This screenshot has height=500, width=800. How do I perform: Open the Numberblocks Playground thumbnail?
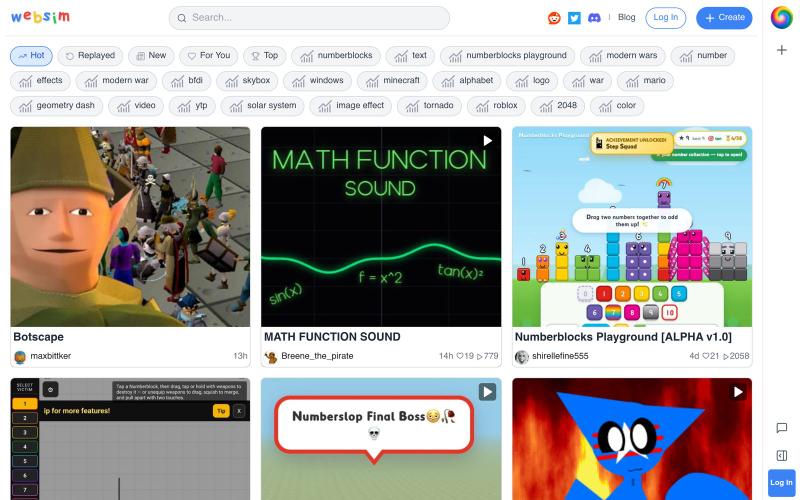tap(632, 227)
